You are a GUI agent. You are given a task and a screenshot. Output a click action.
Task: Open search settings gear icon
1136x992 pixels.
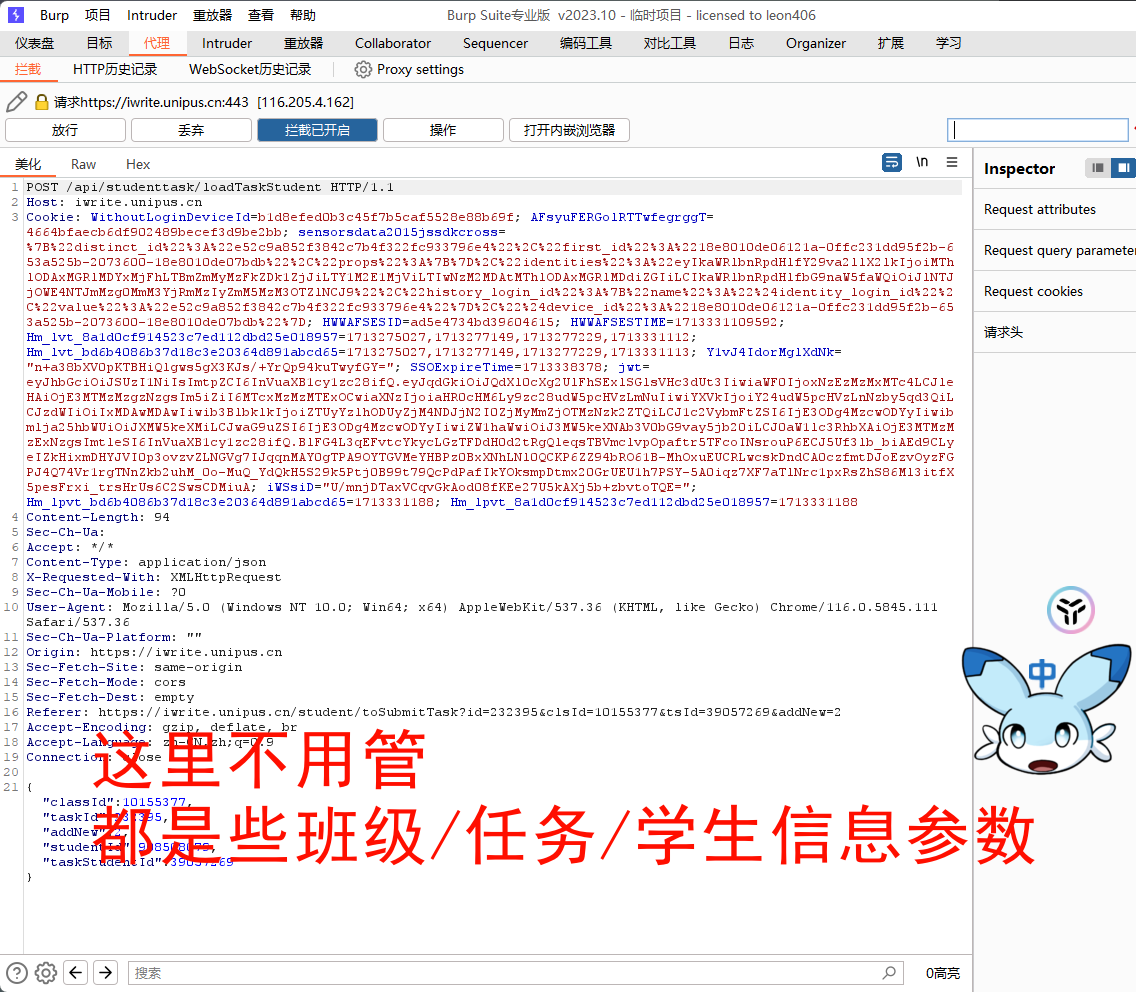pos(46,972)
